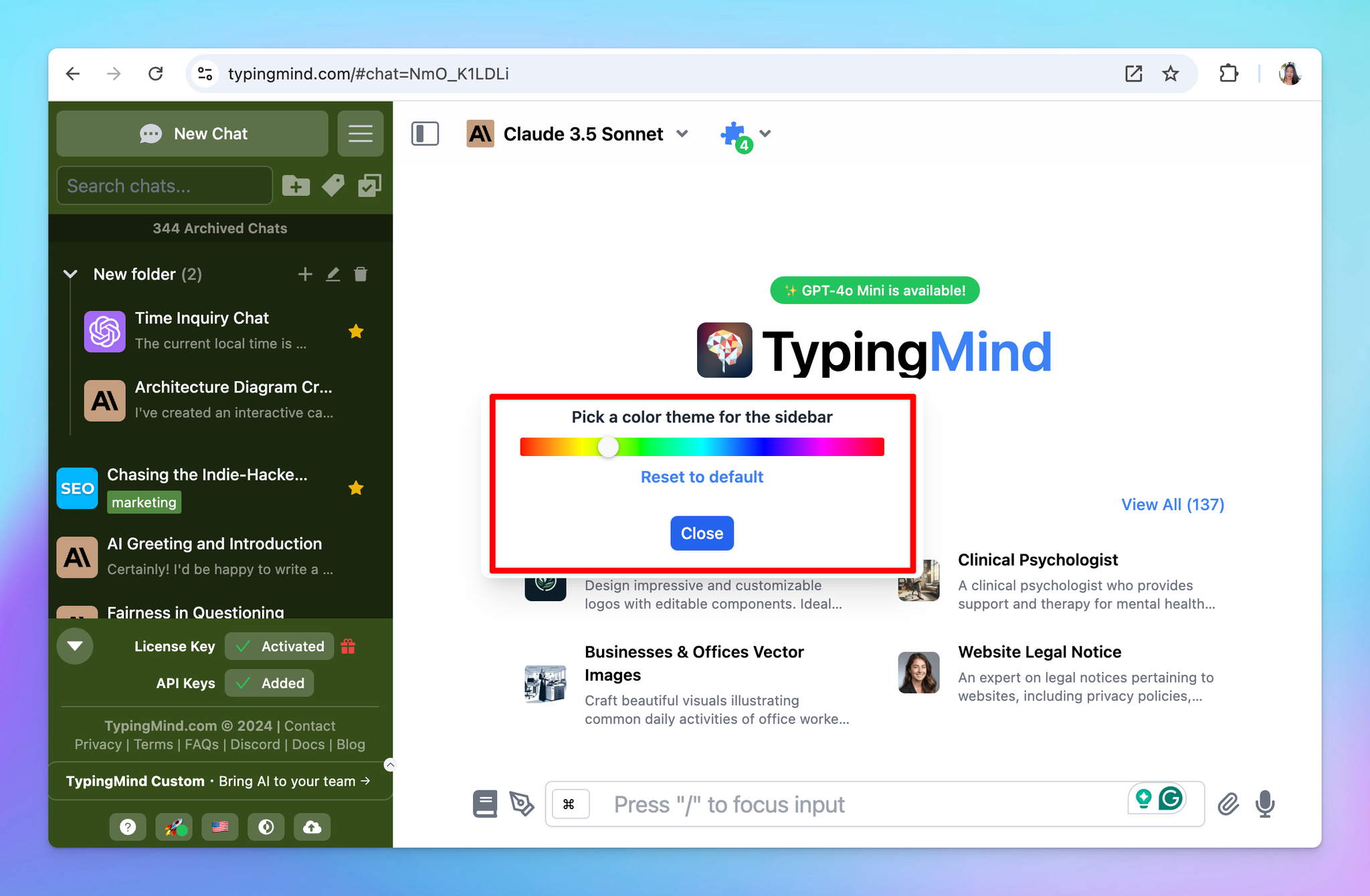Screen dimensions: 1370x896
Task: Open the Blog link
Action: pyautogui.click(x=351, y=744)
